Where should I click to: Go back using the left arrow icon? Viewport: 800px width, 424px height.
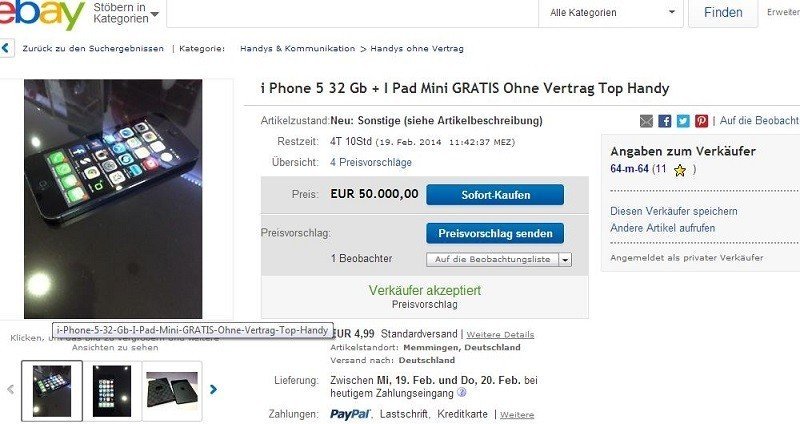[x=6, y=48]
